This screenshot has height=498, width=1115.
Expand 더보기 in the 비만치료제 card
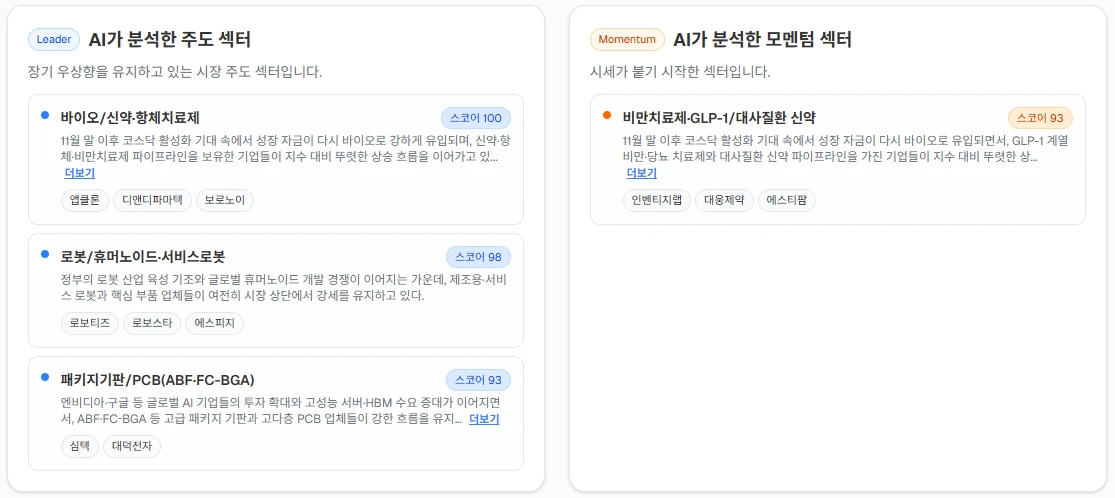click(642, 173)
